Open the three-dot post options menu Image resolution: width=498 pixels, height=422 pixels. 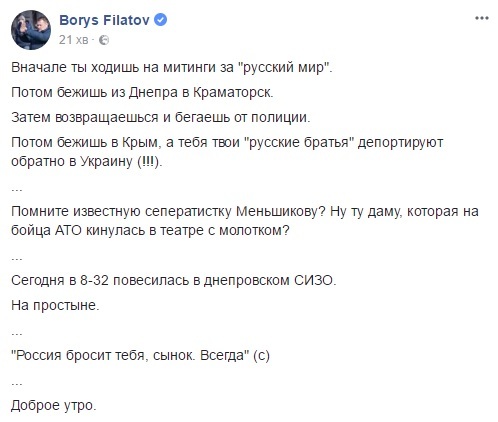click(482, 18)
